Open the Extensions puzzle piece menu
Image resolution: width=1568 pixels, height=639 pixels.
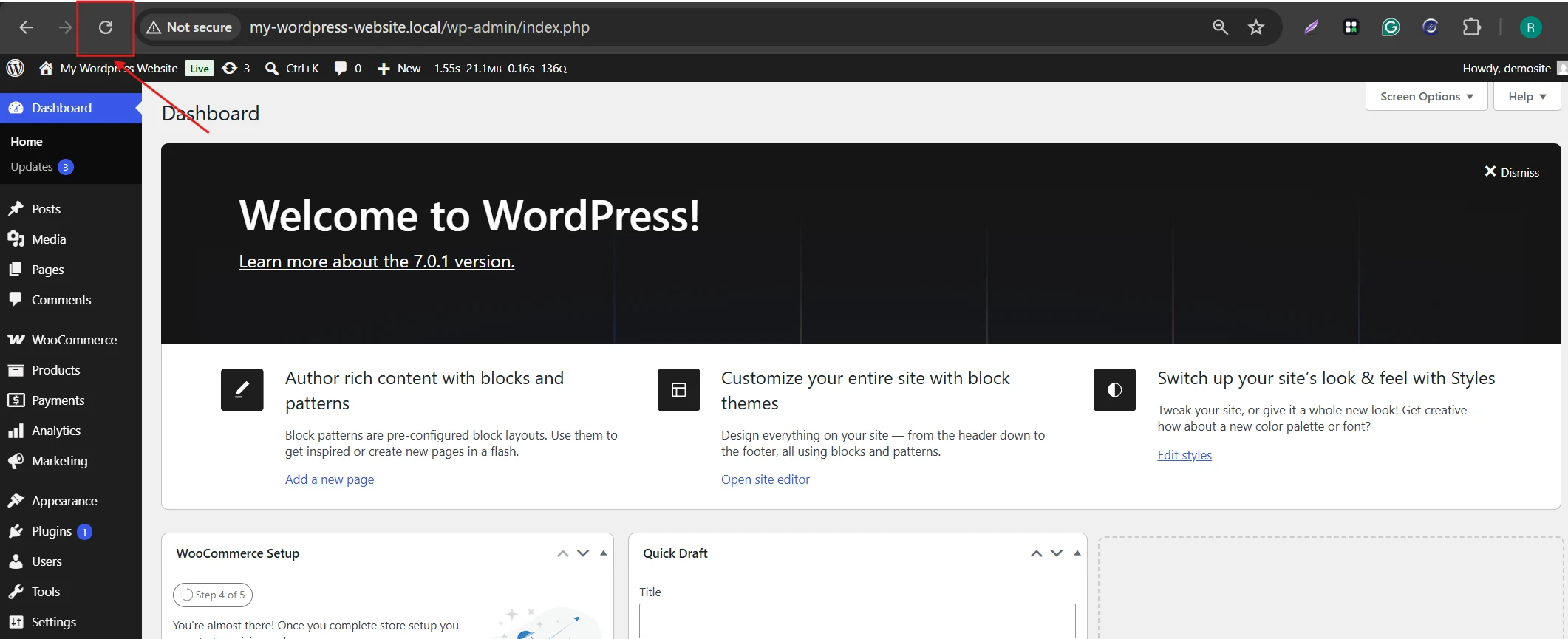(x=1471, y=27)
